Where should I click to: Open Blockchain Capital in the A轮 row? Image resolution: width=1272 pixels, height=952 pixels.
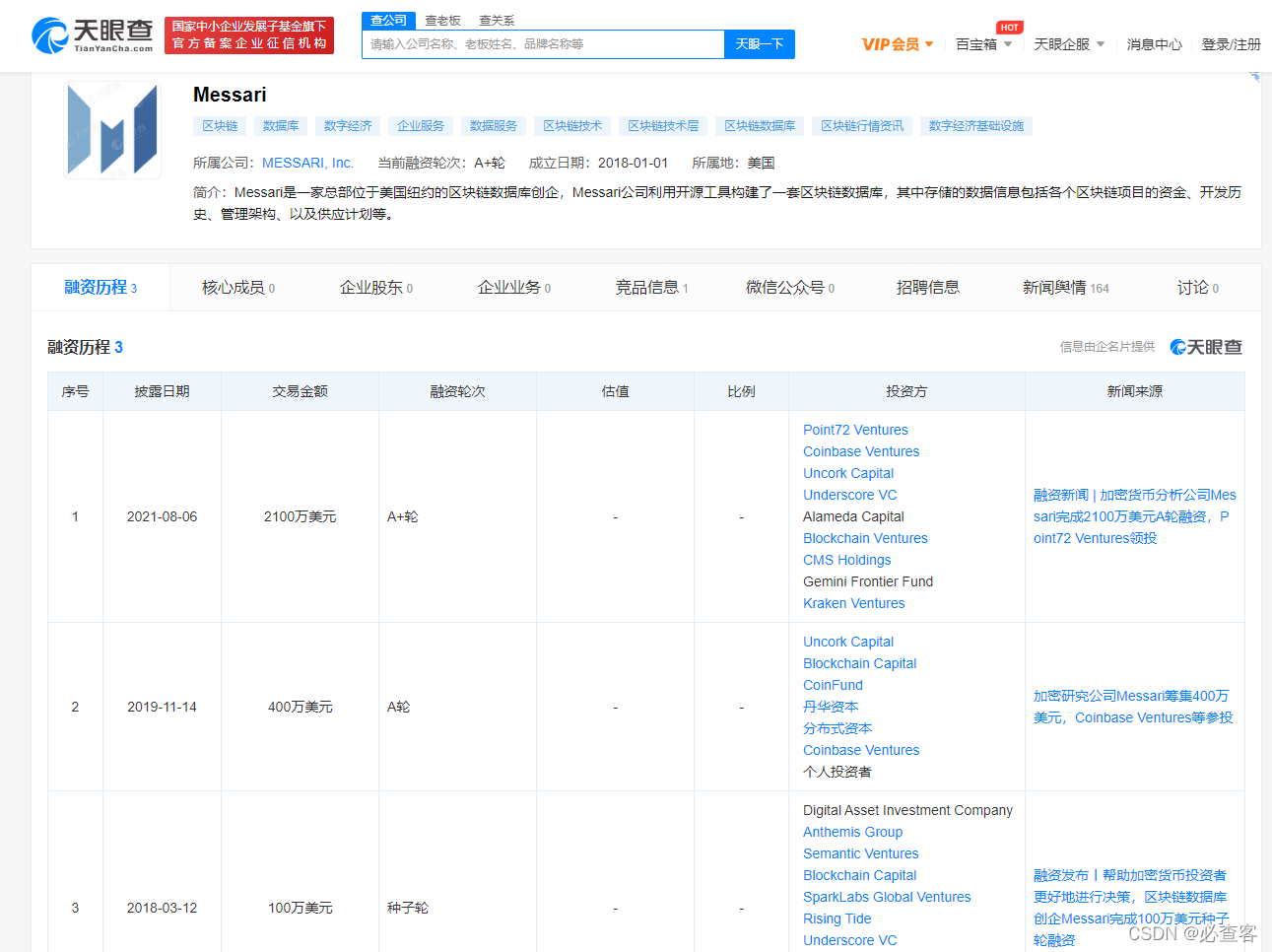860,663
